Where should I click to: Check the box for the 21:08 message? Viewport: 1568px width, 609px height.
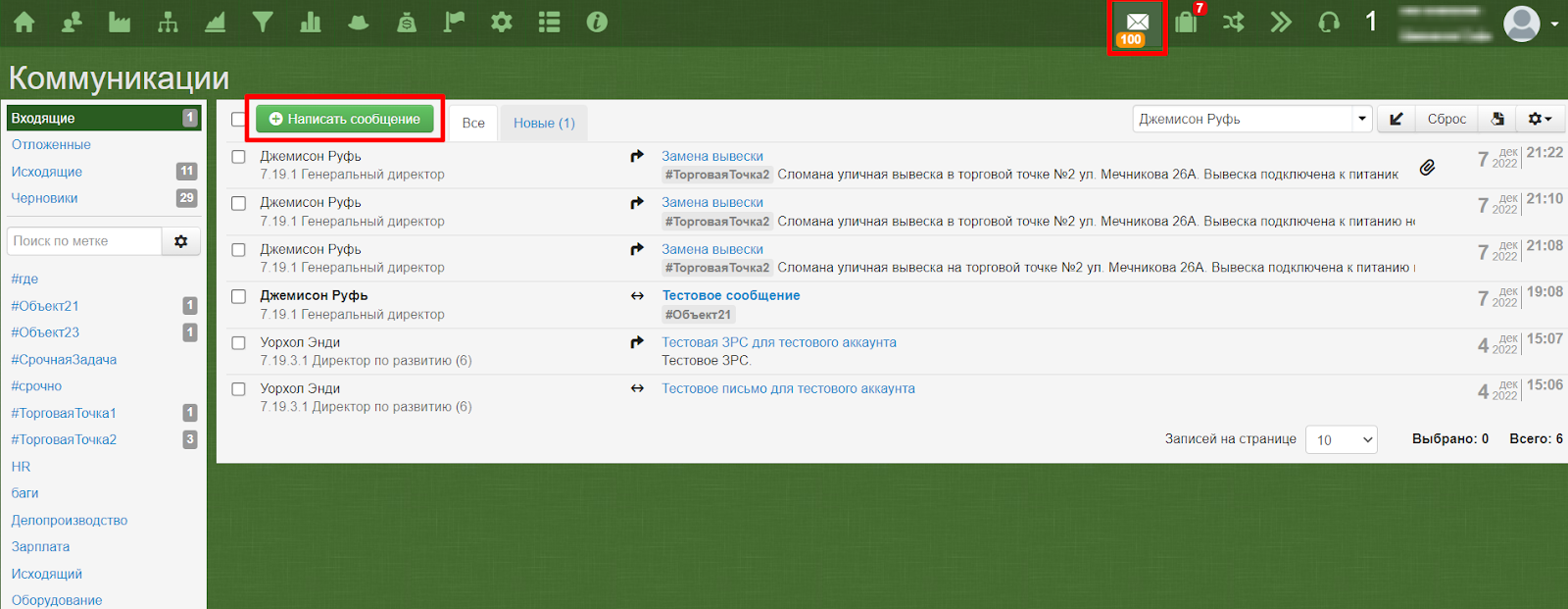(238, 250)
